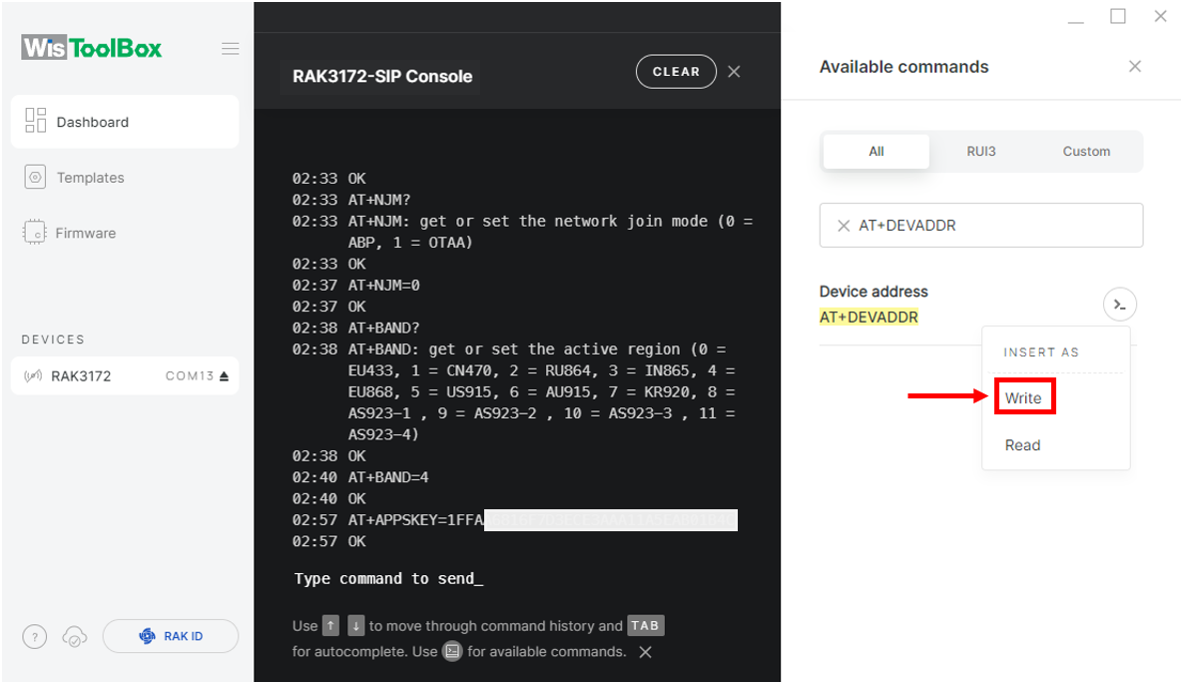The width and height of the screenshot is (1184, 682).
Task: Switch to the Custom commands tab
Action: [1087, 151]
